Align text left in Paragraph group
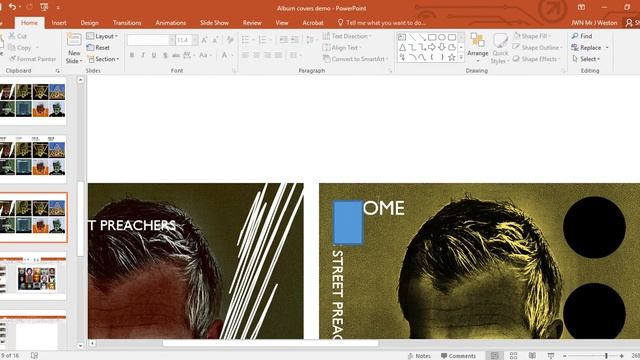 click(x=245, y=55)
